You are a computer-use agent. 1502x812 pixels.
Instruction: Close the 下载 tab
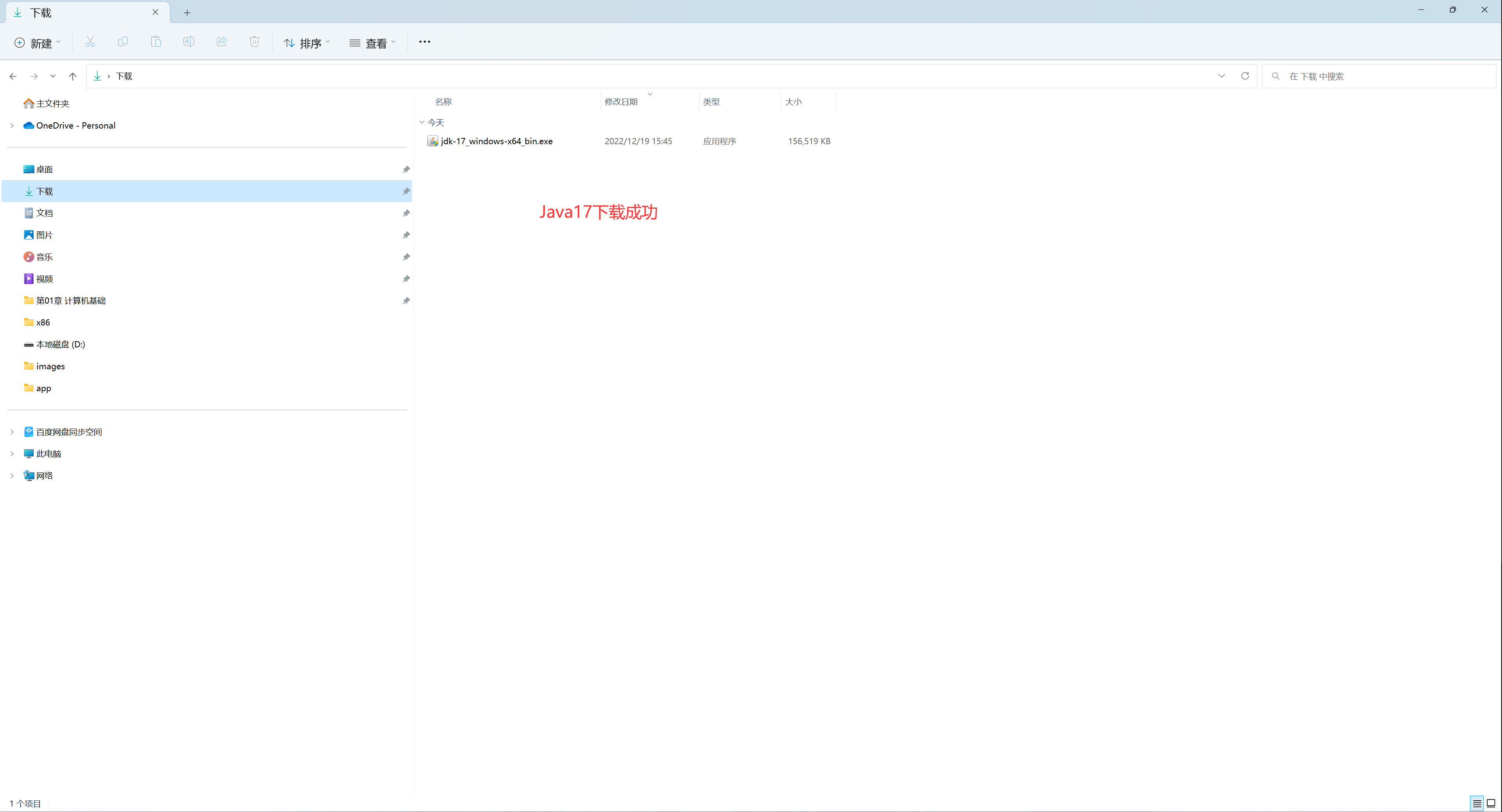[x=156, y=12]
